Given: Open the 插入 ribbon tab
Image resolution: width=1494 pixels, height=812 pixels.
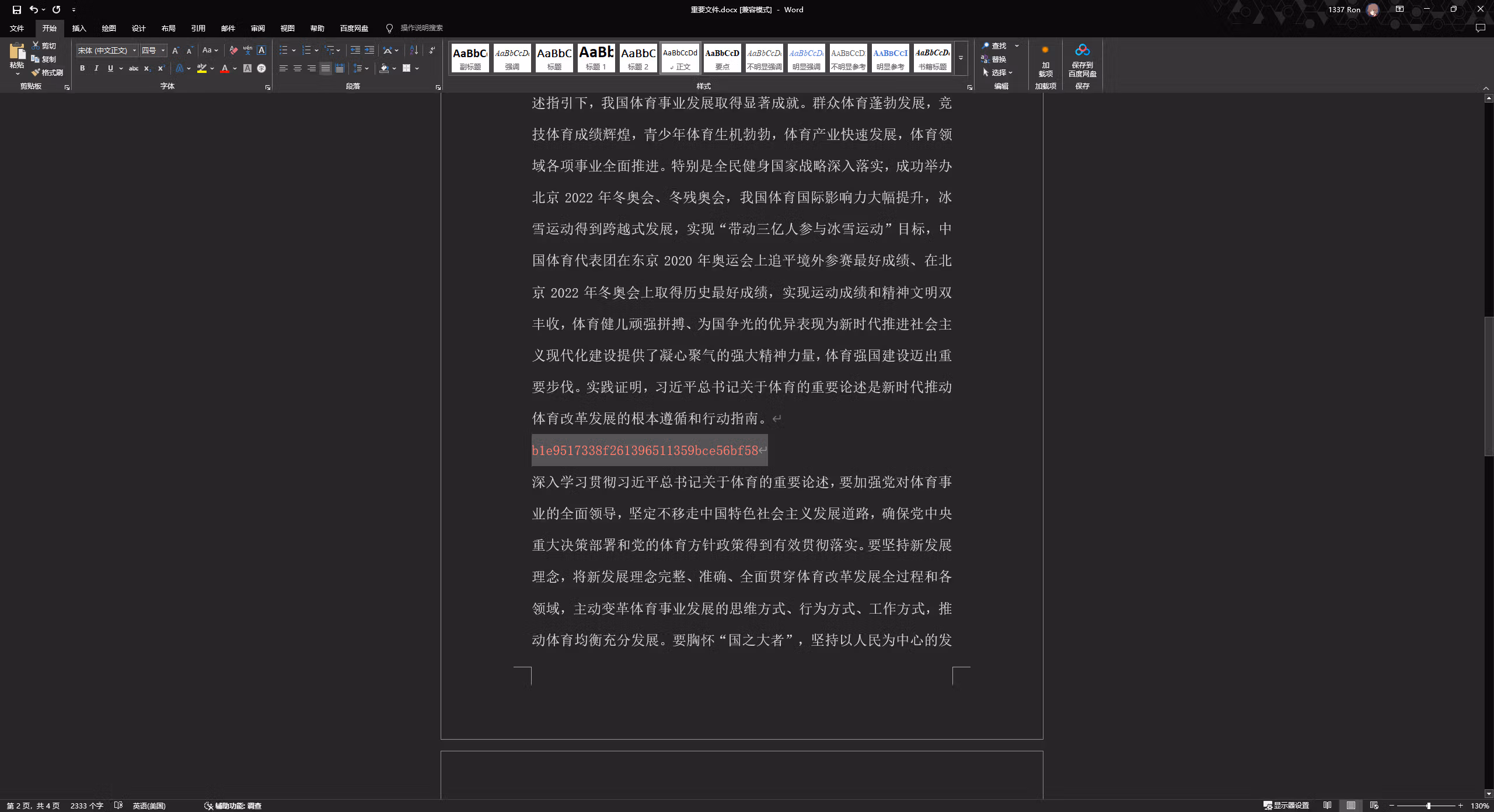Looking at the screenshot, I should [x=79, y=28].
